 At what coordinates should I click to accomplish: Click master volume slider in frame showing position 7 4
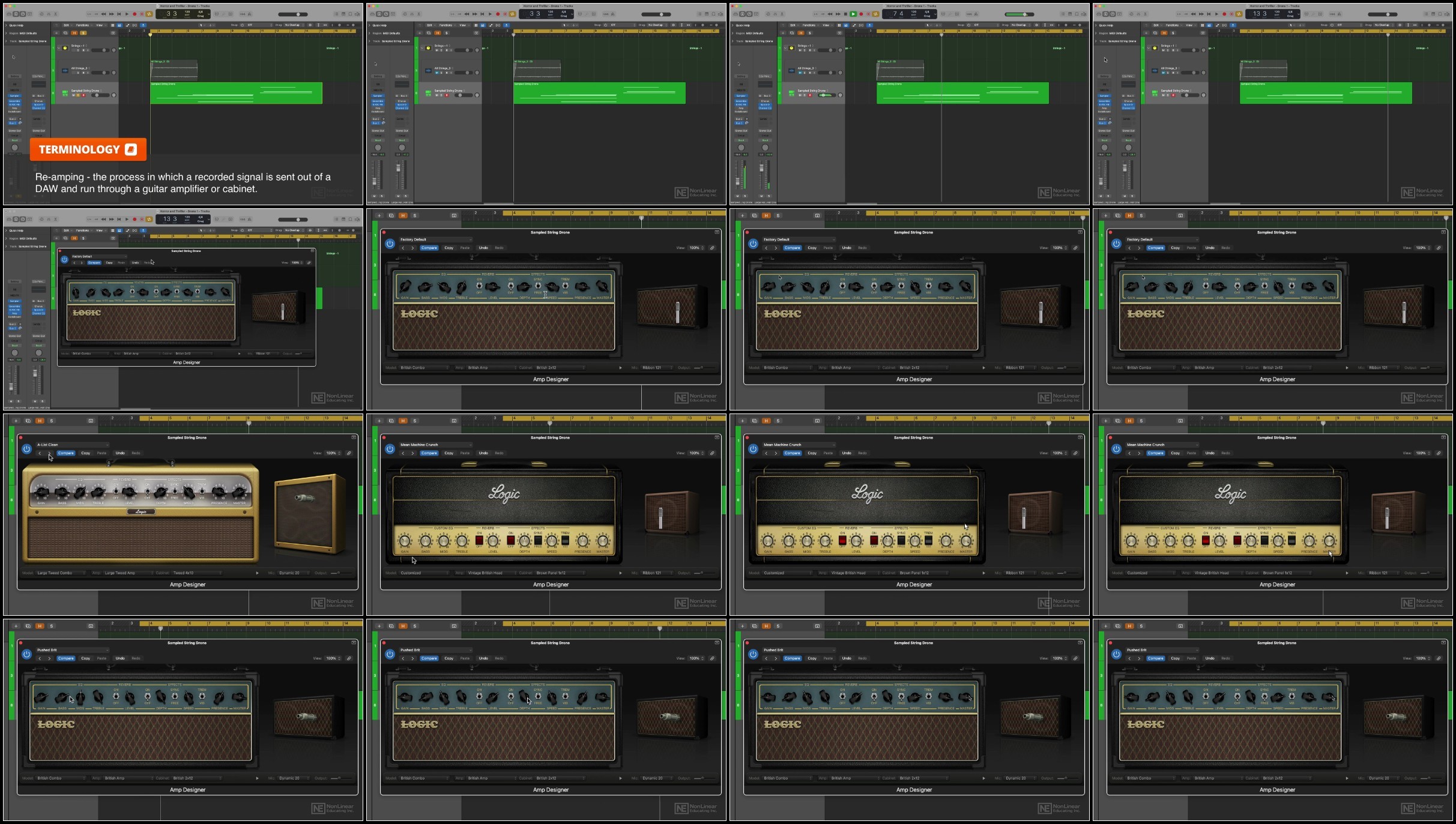point(1020,14)
